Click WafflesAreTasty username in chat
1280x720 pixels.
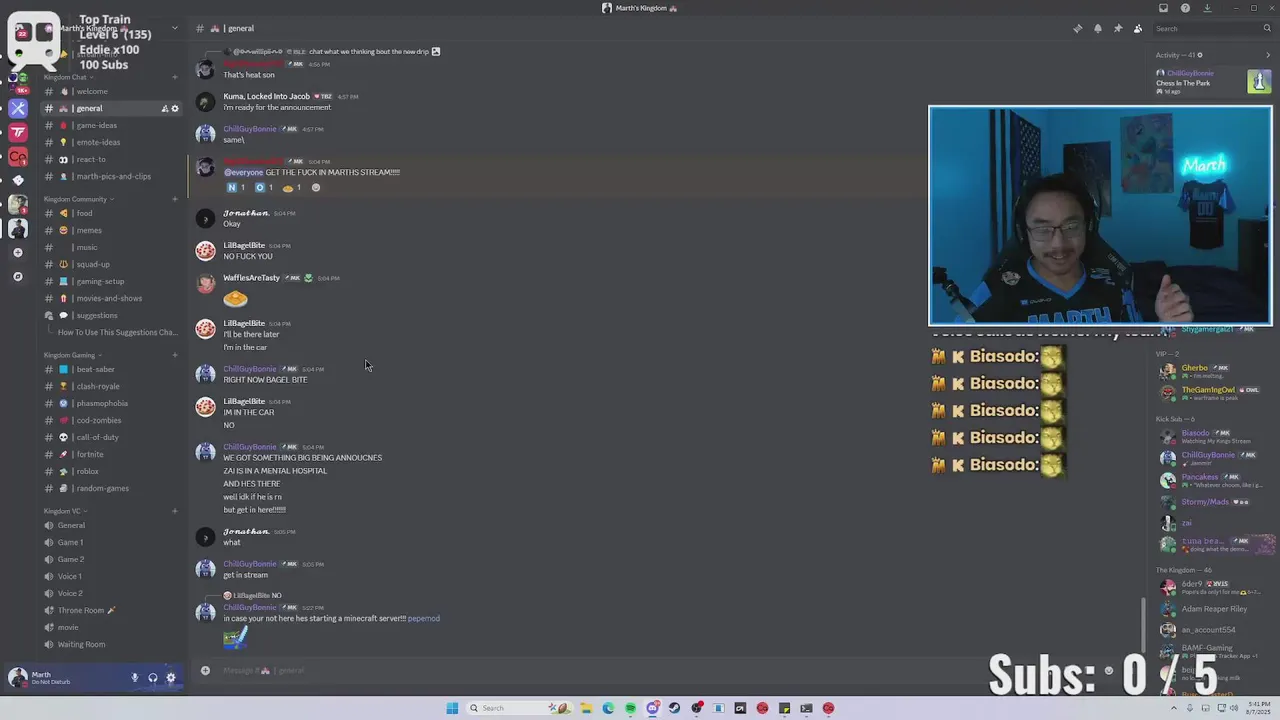click(x=251, y=278)
